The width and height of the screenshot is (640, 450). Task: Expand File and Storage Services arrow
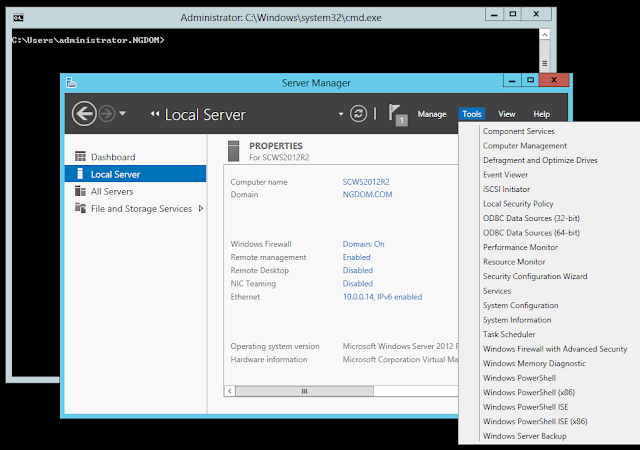coord(200,208)
